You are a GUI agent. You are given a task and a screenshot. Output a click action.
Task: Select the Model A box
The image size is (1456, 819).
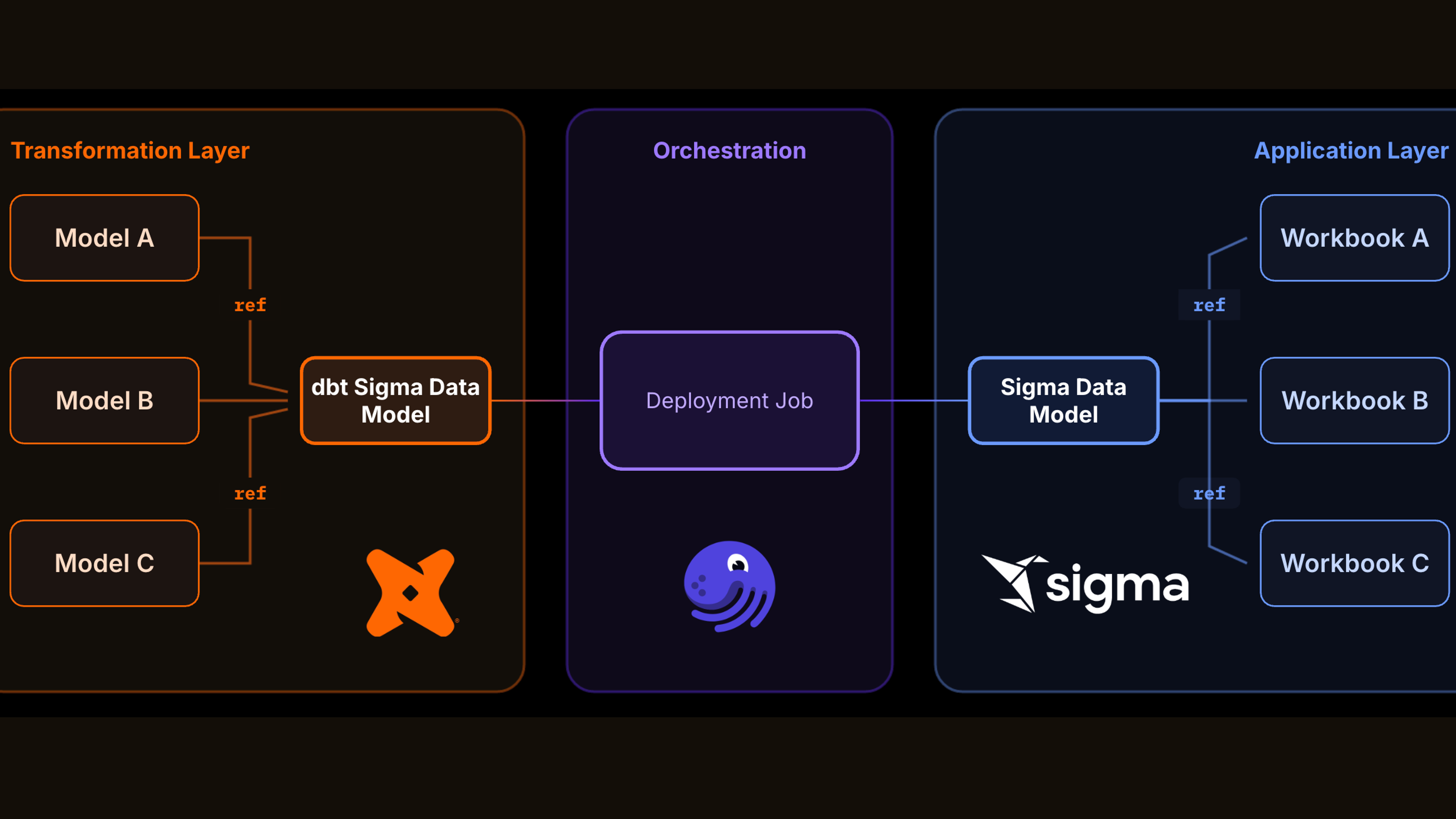click(105, 238)
